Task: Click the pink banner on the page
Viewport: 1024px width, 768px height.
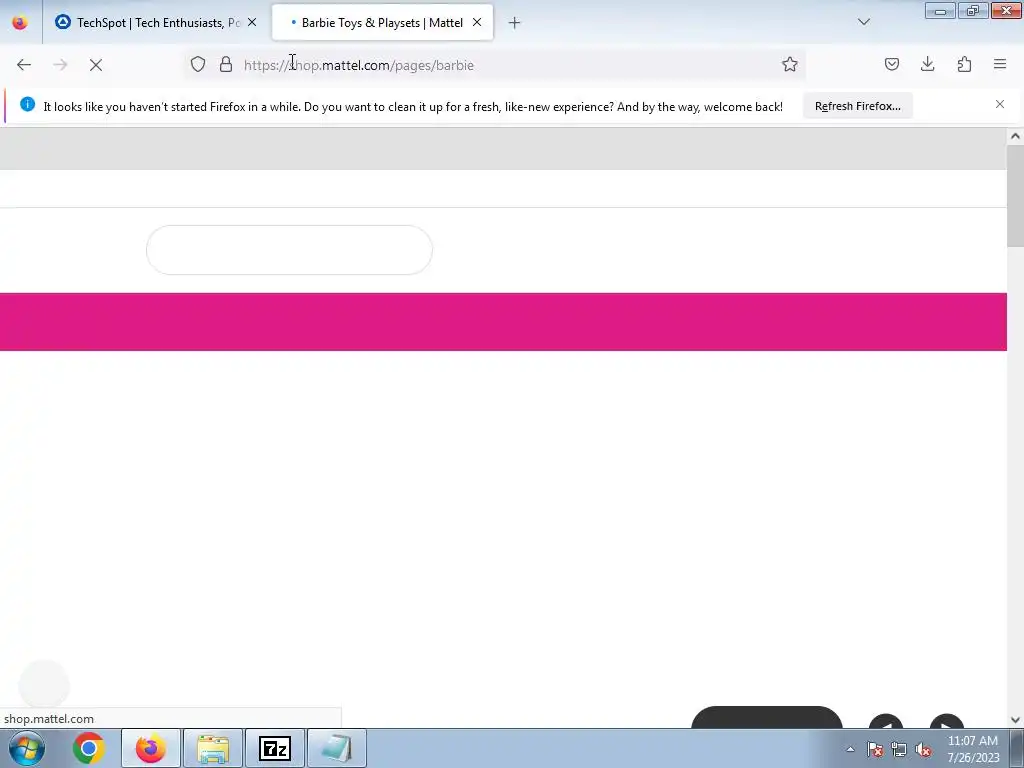Action: click(x=503, y=322)
